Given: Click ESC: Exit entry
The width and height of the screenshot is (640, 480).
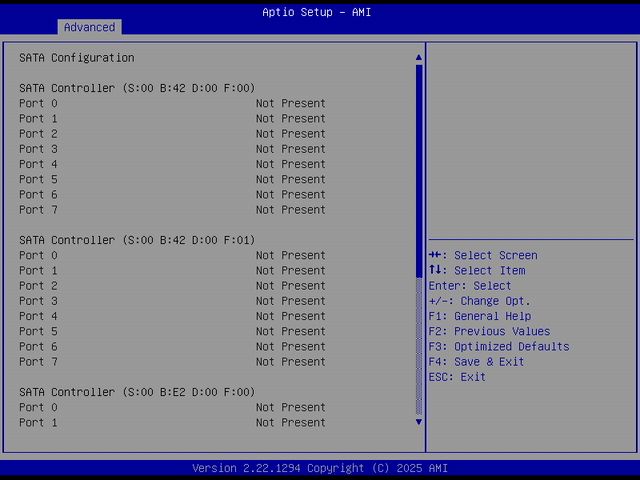Looking at the screenshot, I should pos(457,377).
